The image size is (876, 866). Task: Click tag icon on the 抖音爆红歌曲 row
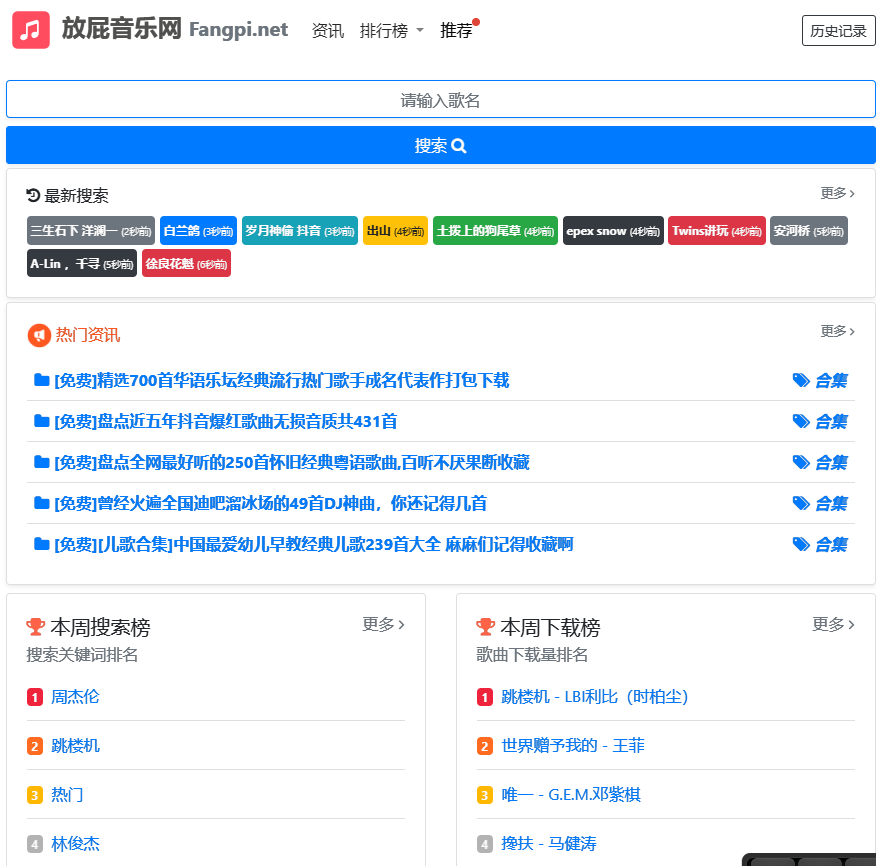pos(801,421)
